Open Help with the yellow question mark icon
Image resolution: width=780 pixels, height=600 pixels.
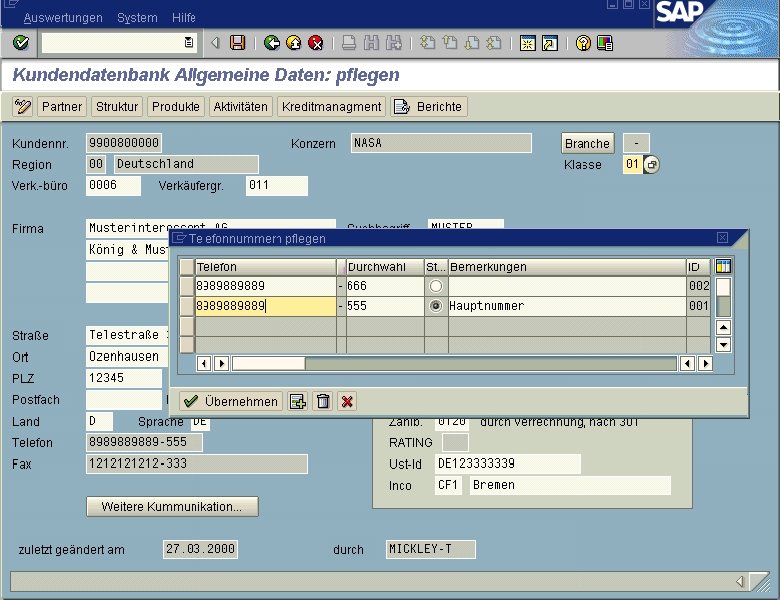click(x=583, y=43)
